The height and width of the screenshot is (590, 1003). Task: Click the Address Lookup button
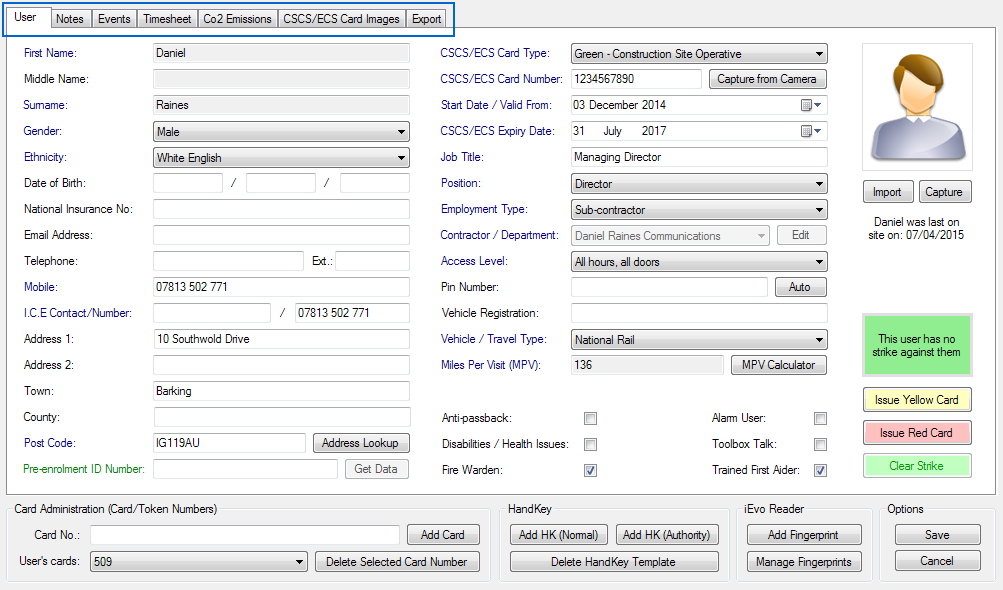point(360,443)
